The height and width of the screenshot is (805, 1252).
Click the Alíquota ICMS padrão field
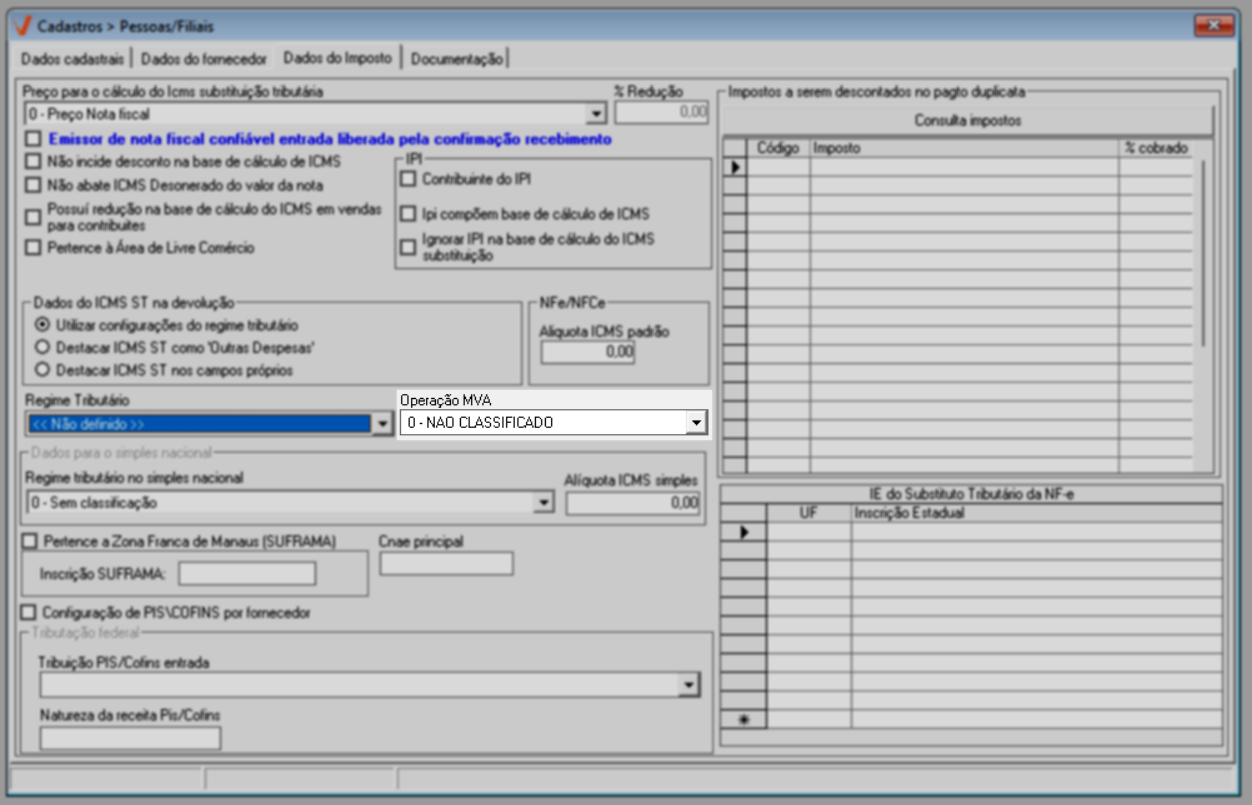(x=588, y=352)
